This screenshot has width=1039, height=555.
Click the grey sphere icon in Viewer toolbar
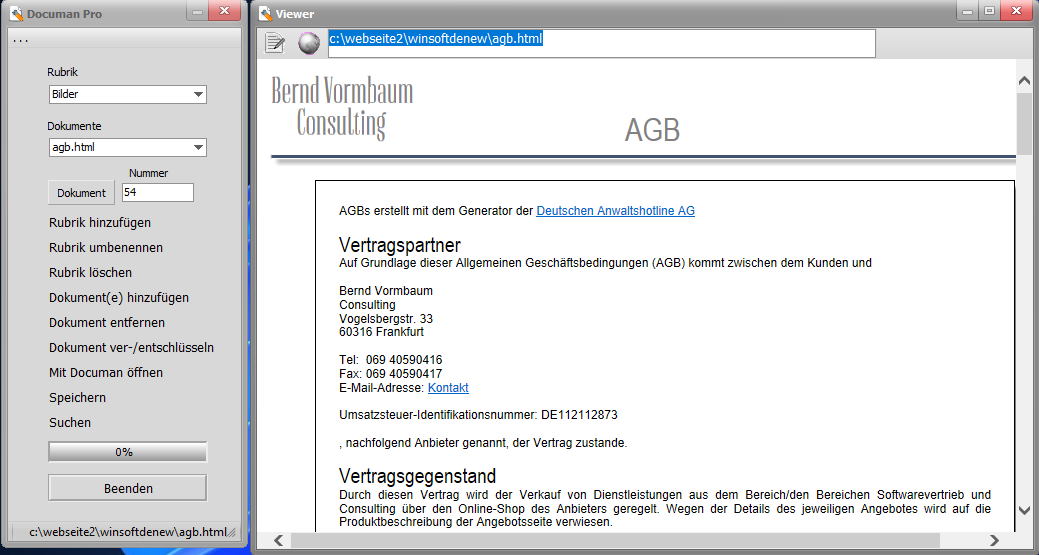coord(309,43)
